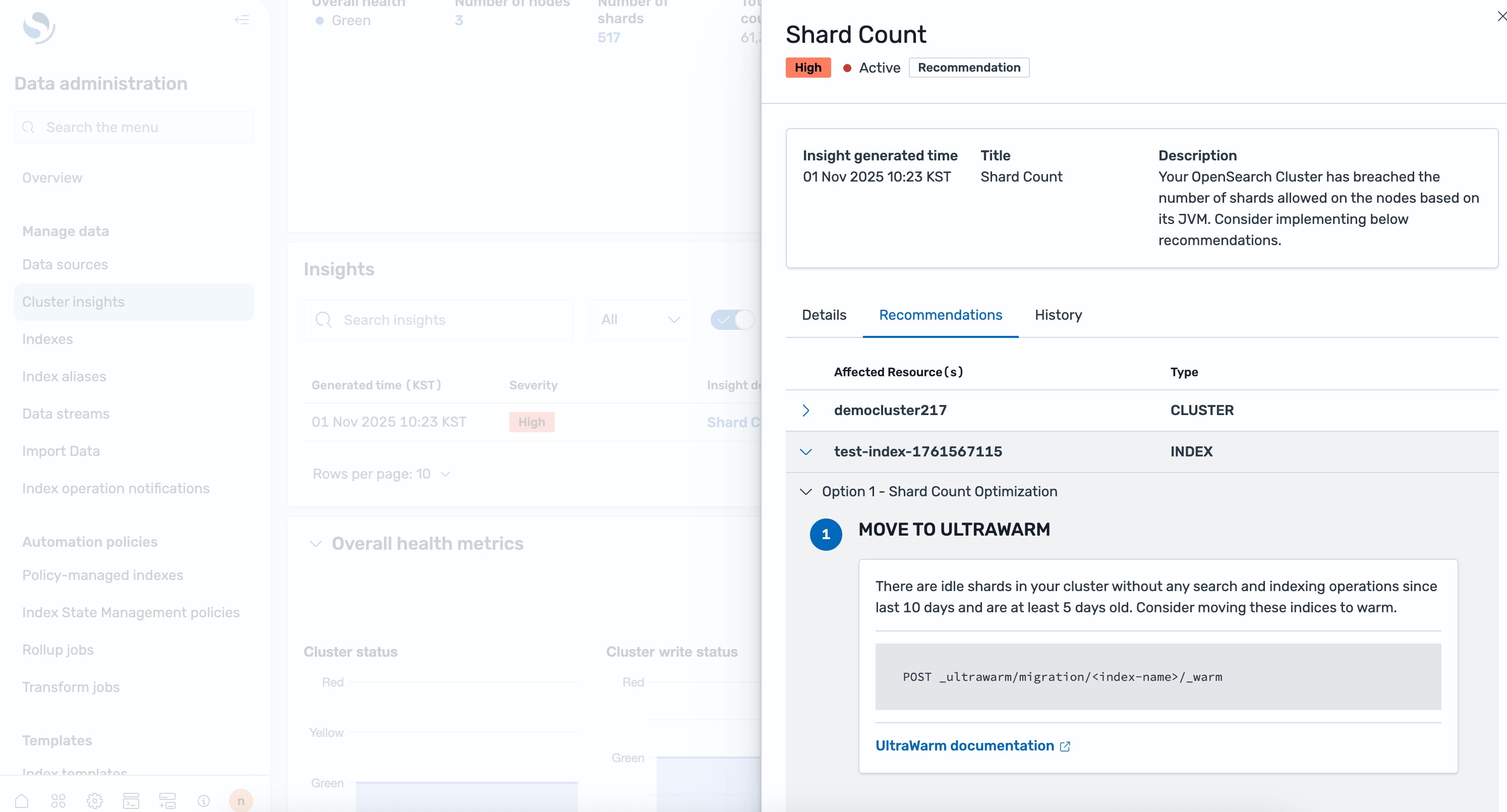Open the workspaces grid icon
This screenshot has height=812, width=1507.
click(x=58, y=800)
